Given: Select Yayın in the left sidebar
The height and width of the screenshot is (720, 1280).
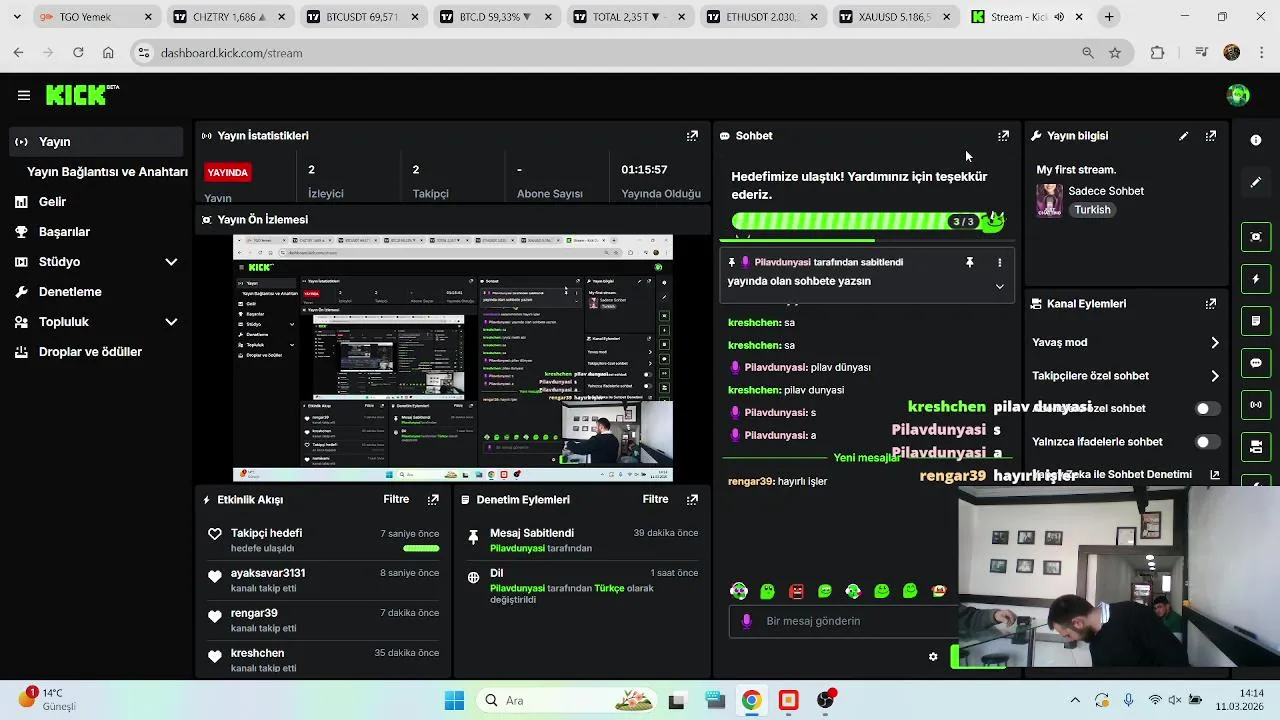Looking at the screenshot, I should coord(97,142).
